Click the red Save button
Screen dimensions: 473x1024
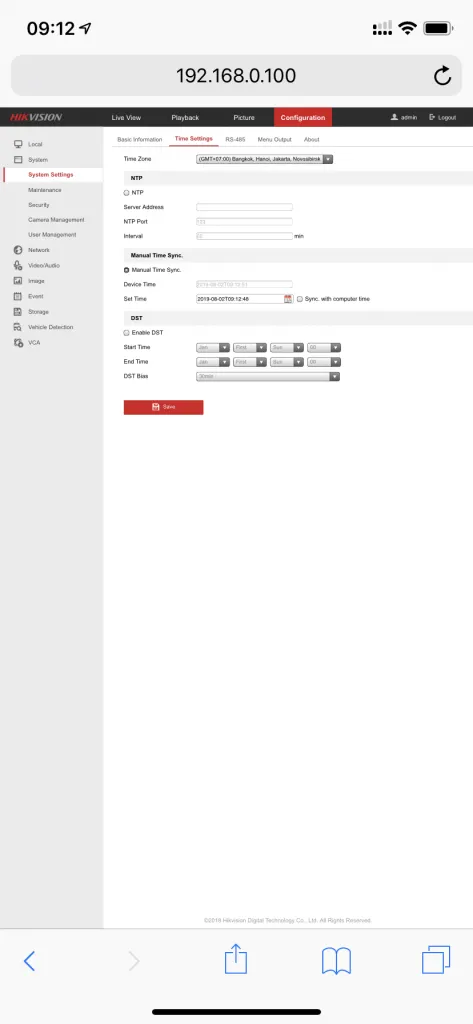pyautogui.click(x=163, y=407)
